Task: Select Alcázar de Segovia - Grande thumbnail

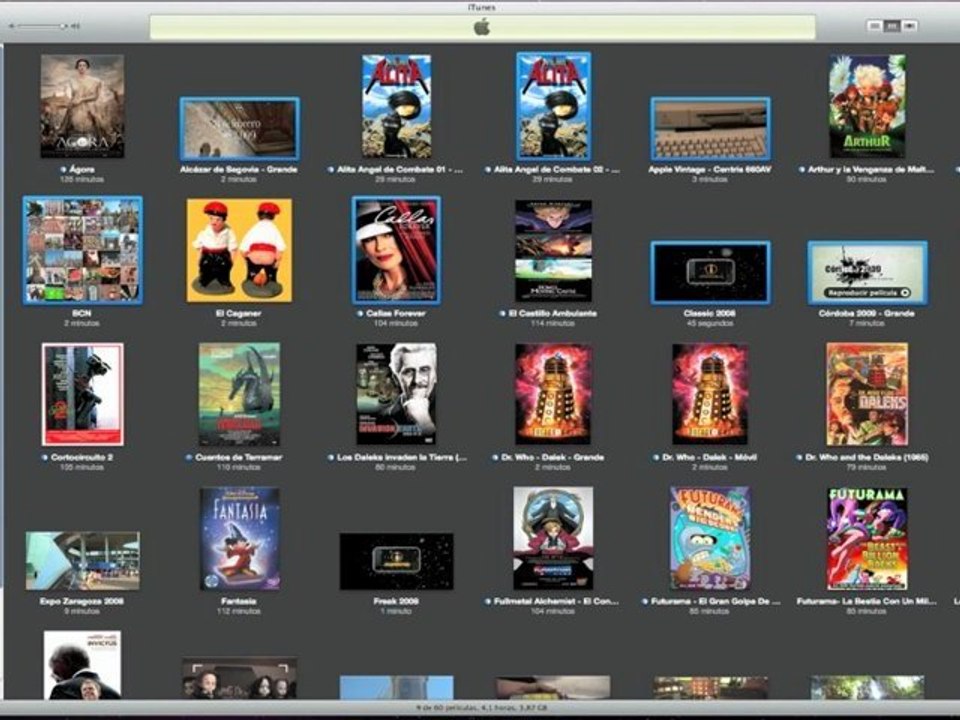Action: 239,129
